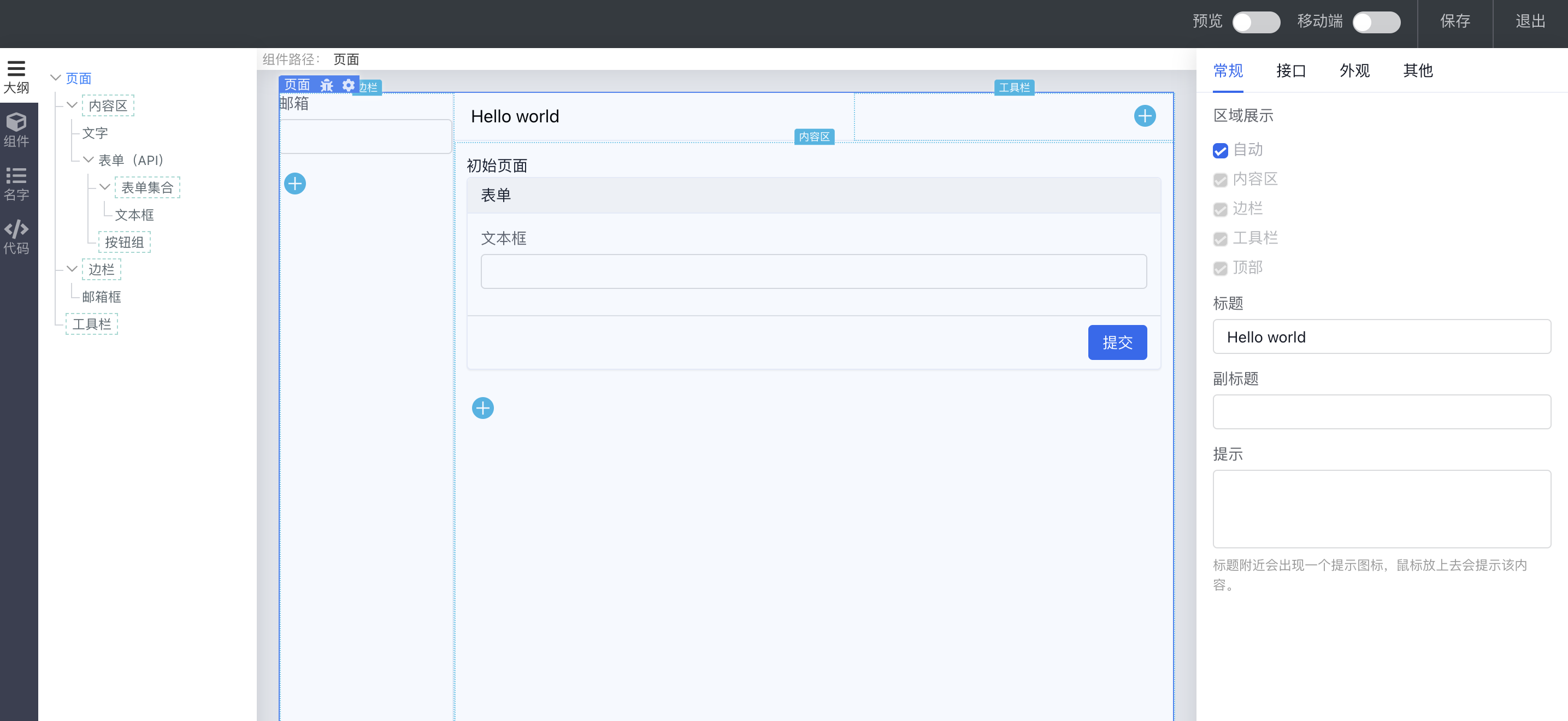
Task: Click the 内容区 region label on canvas
Action: pos(814,137)
